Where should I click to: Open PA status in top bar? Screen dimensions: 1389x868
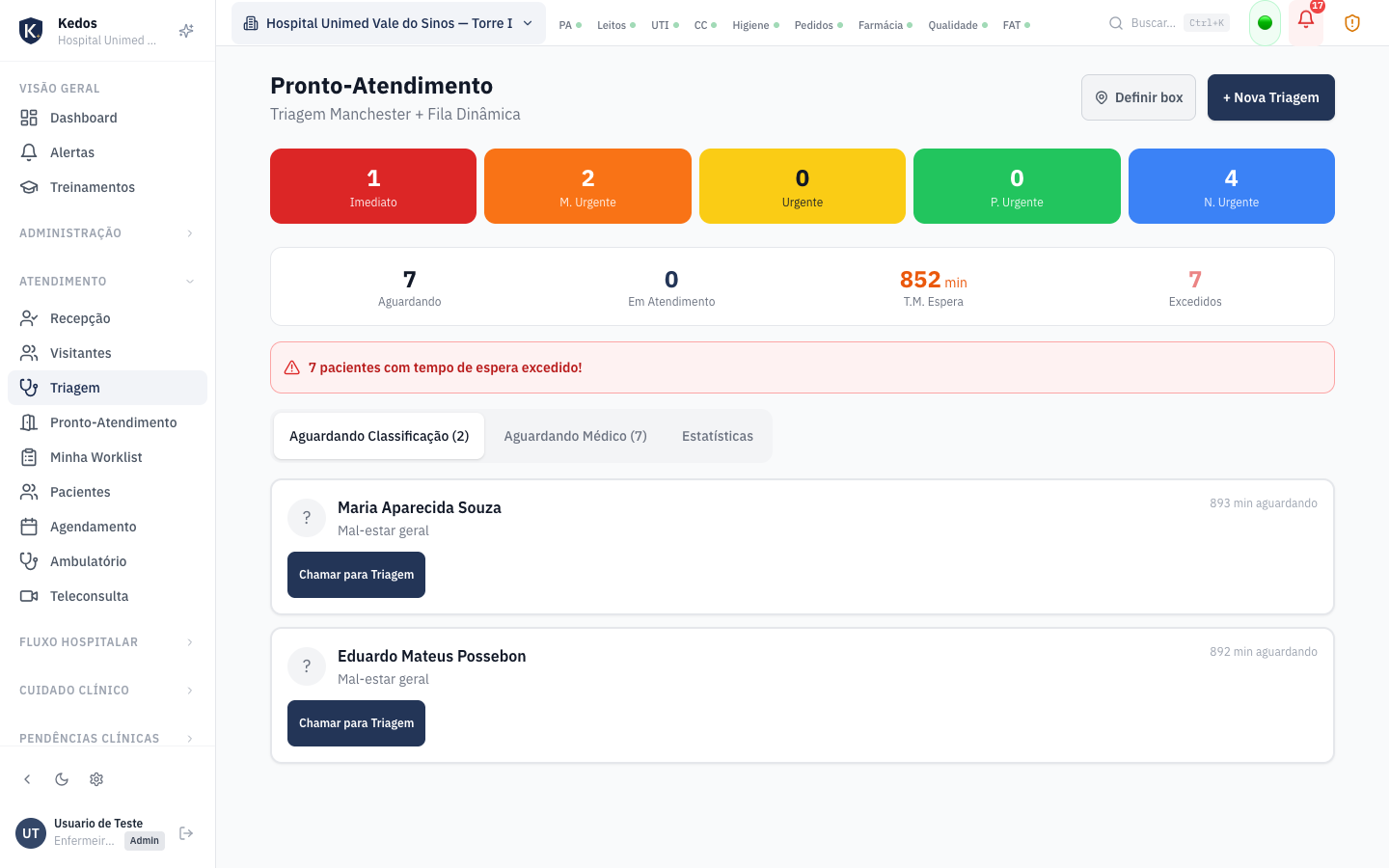[570, 25]
